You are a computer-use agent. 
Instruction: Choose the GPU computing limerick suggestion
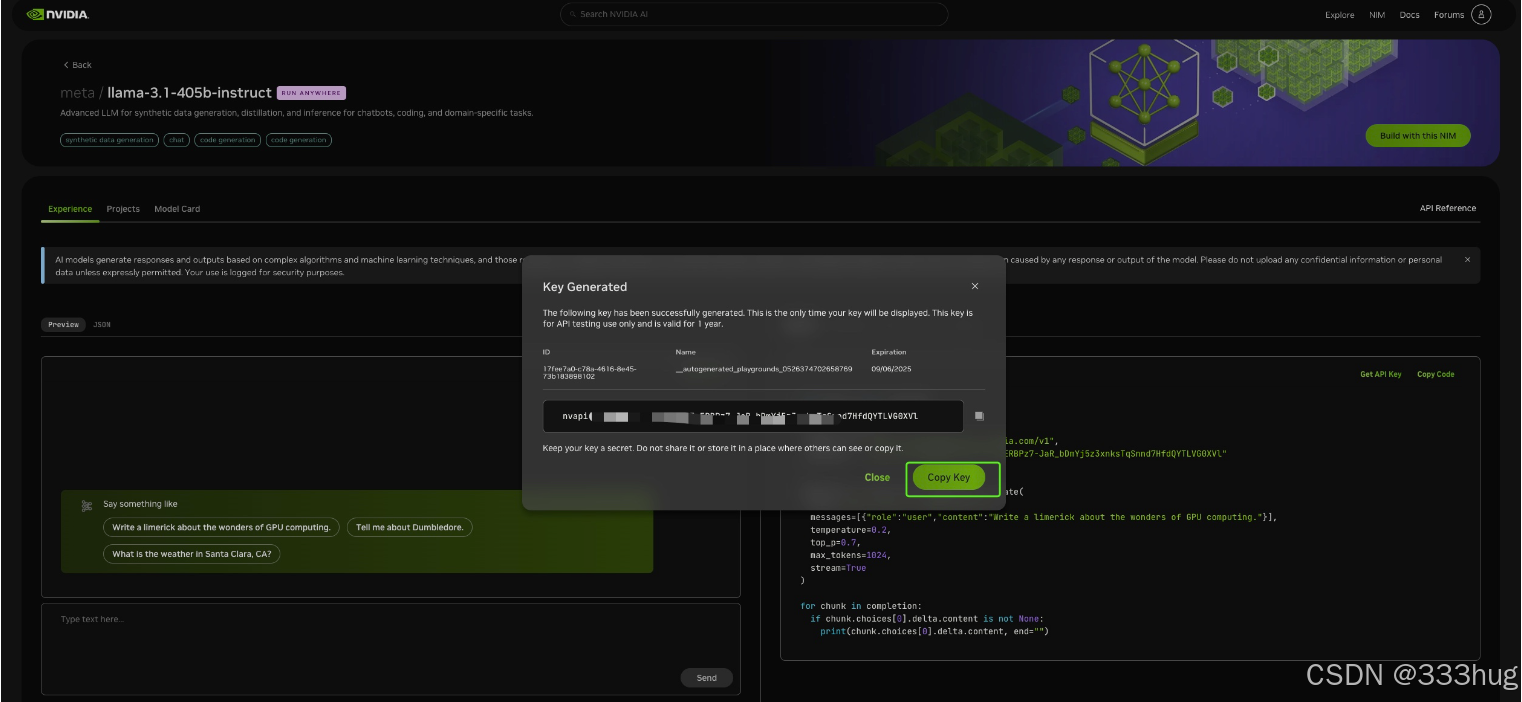(x=221, y=527)
